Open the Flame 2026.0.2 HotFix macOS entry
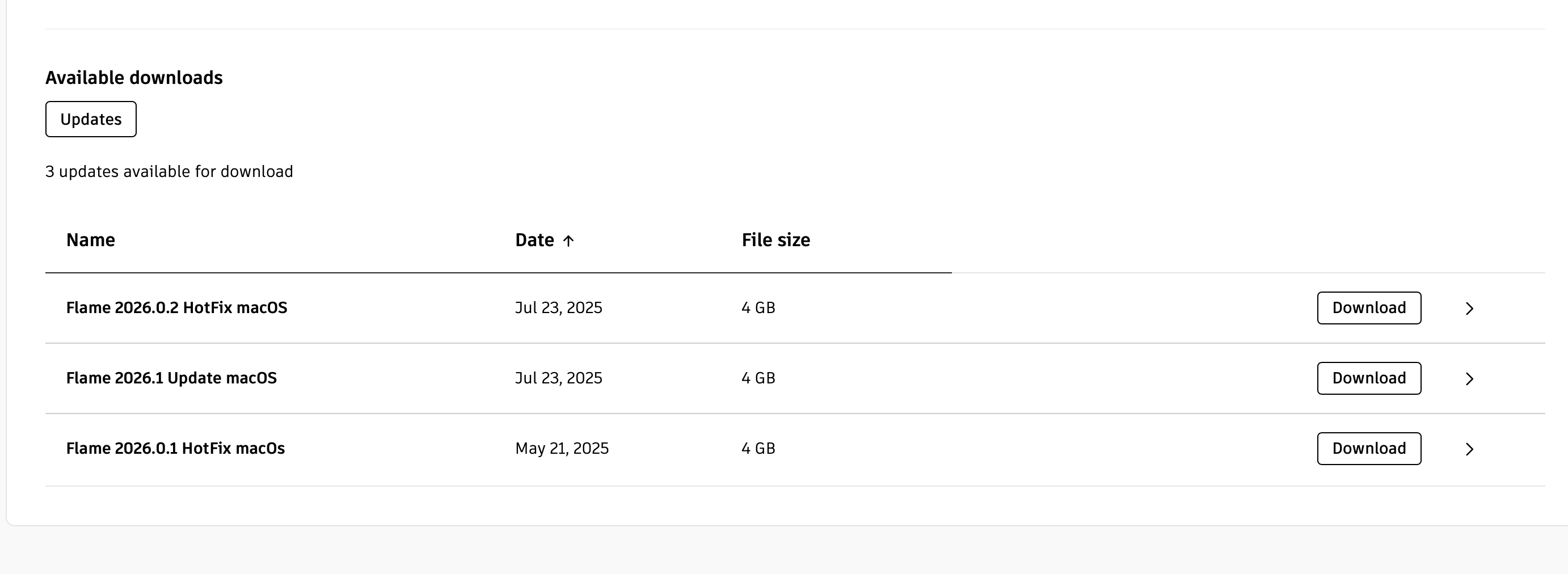This screenshot has height=574, width=1568. tap(176, 308)
